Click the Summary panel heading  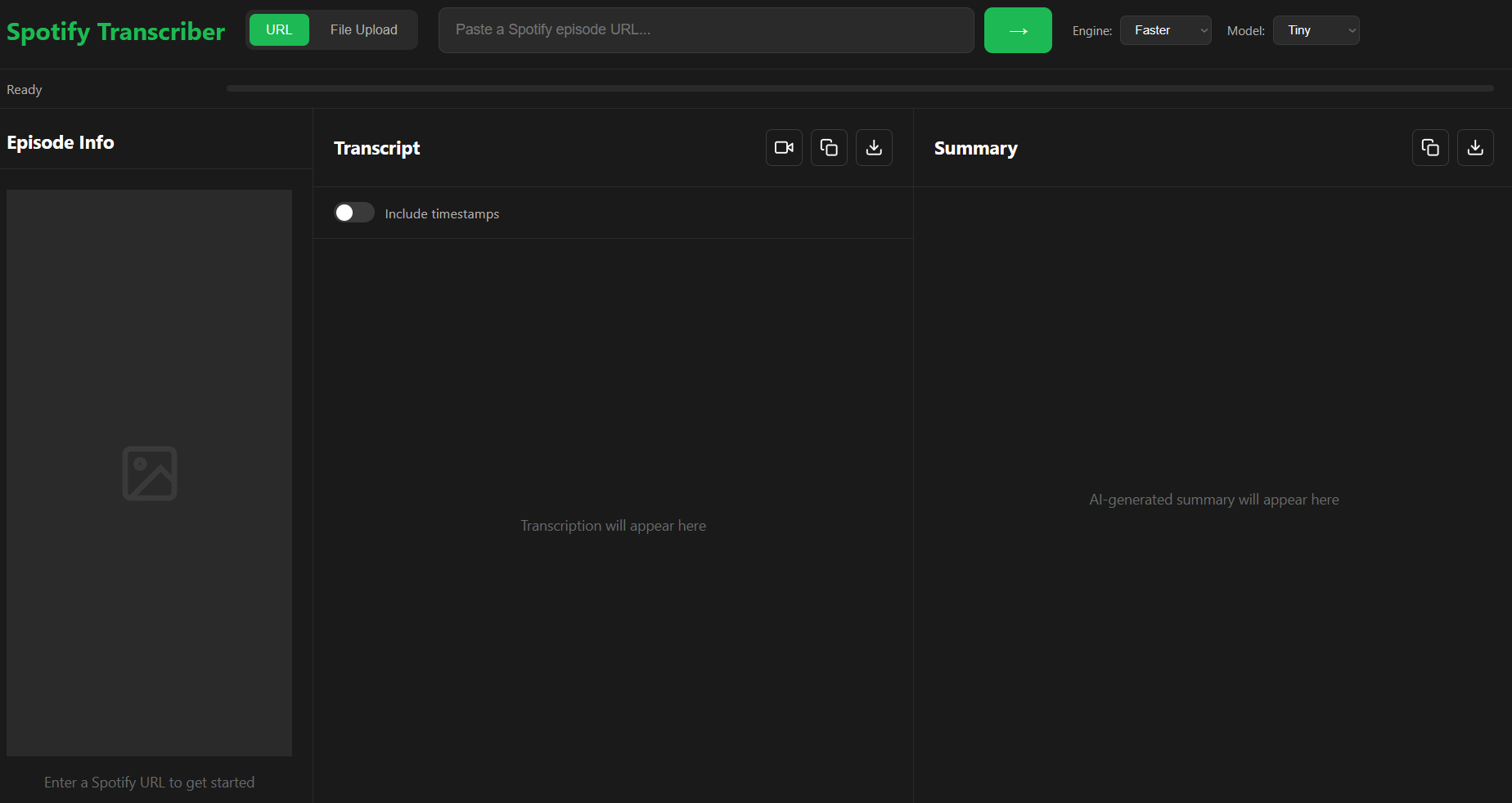click(x=975, y=148)
